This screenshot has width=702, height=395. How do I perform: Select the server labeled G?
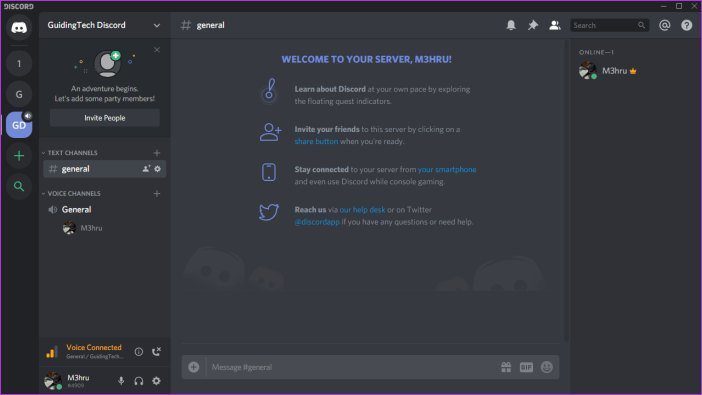coord(19,94)
